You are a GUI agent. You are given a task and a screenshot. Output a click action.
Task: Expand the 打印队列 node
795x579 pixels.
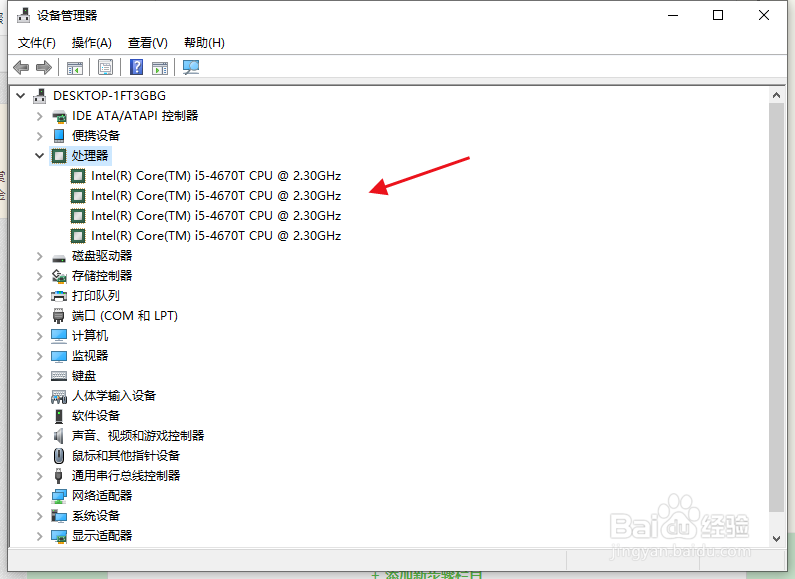(39, 296)
